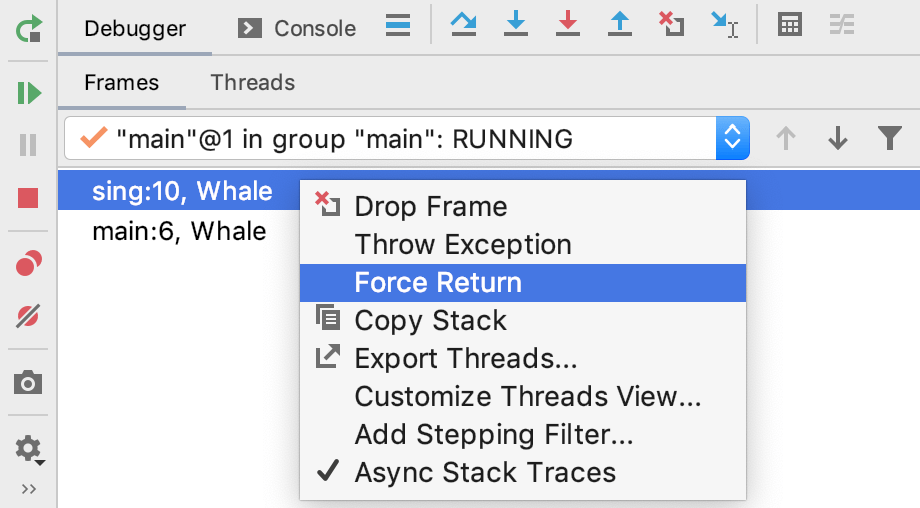
Task: Click the Step Over icon
Action: [x=464, y=25]
